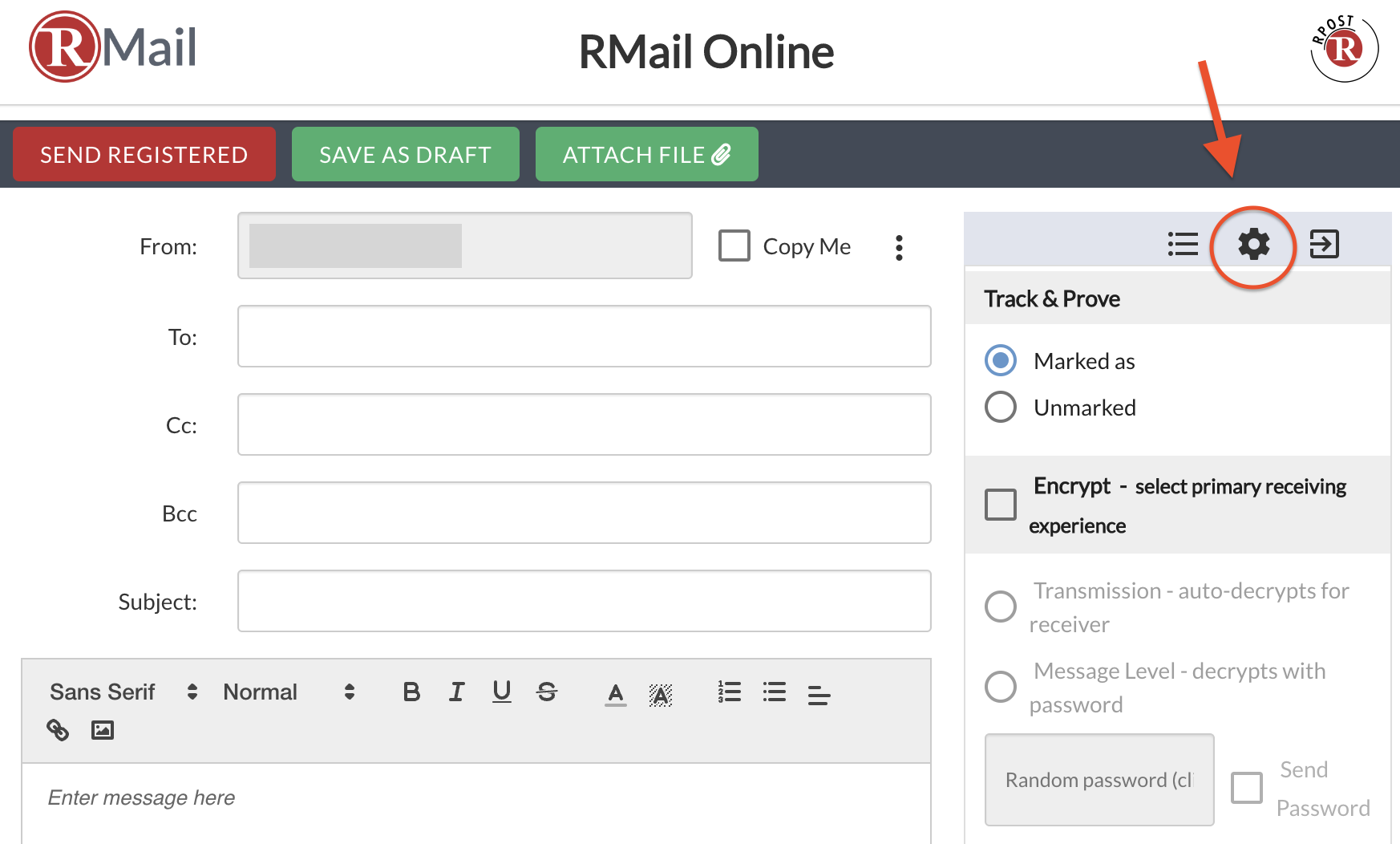Click the Send Registered button

tap(144, 154)
